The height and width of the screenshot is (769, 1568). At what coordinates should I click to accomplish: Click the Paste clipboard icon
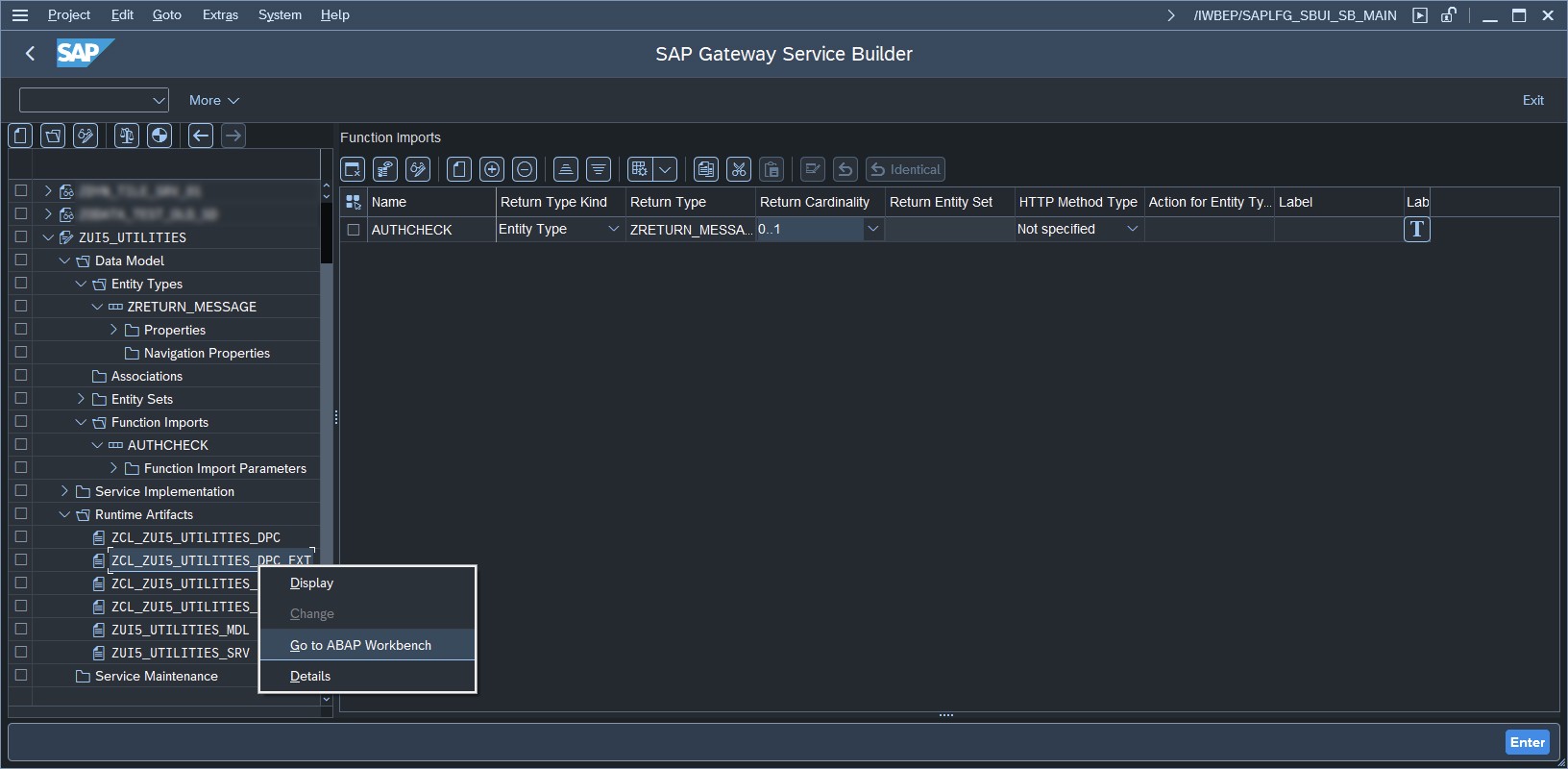(772, 170)
